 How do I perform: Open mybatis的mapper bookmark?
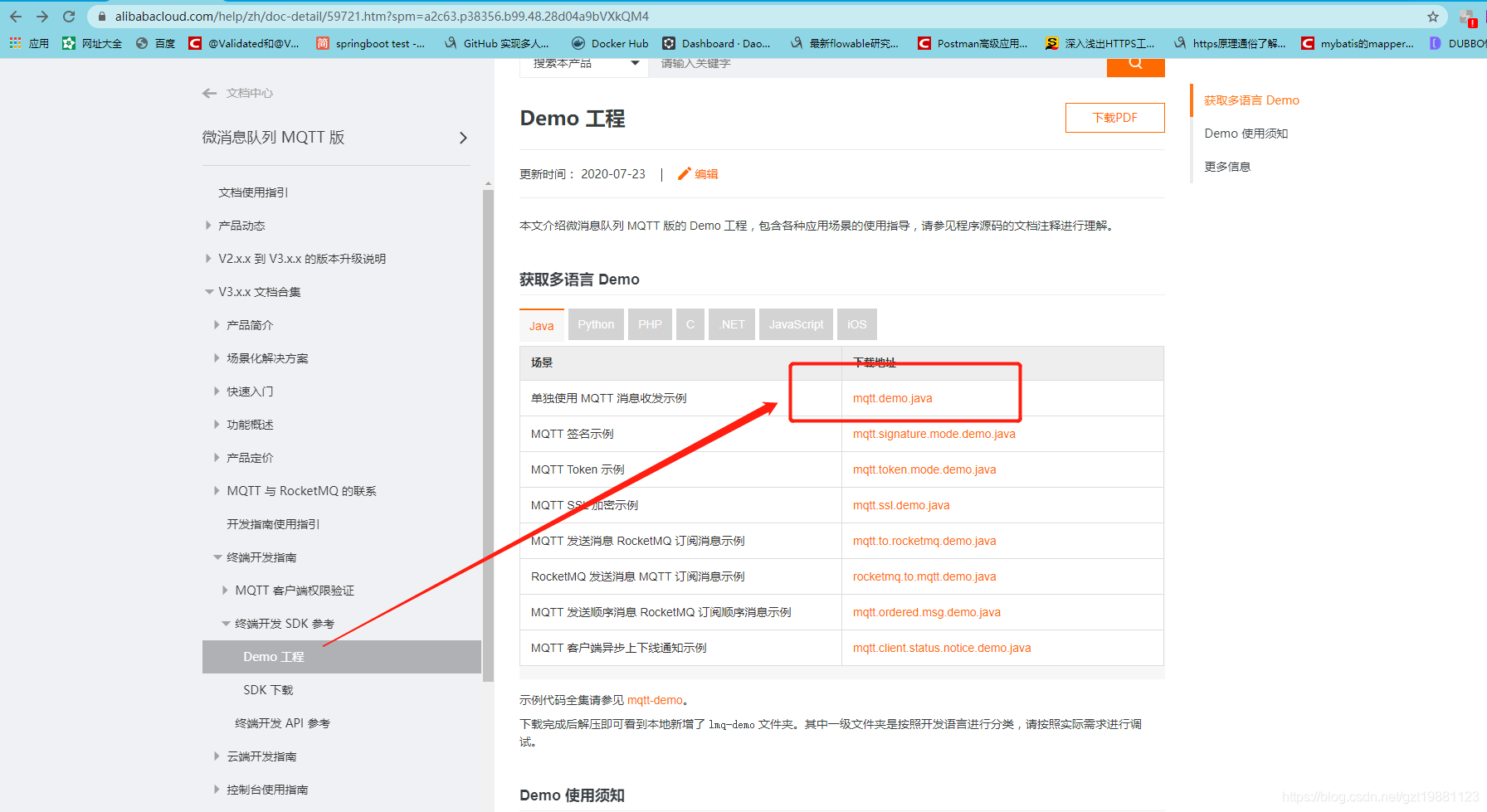[1357, 43]
